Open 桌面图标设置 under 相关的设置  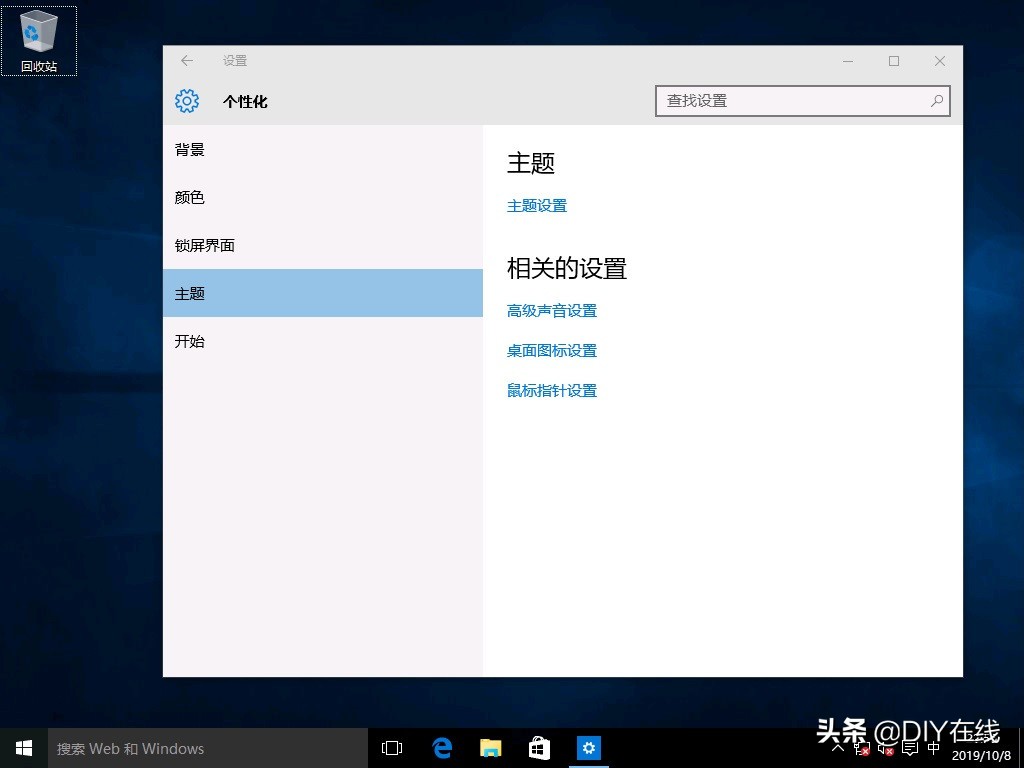point(551,350)
